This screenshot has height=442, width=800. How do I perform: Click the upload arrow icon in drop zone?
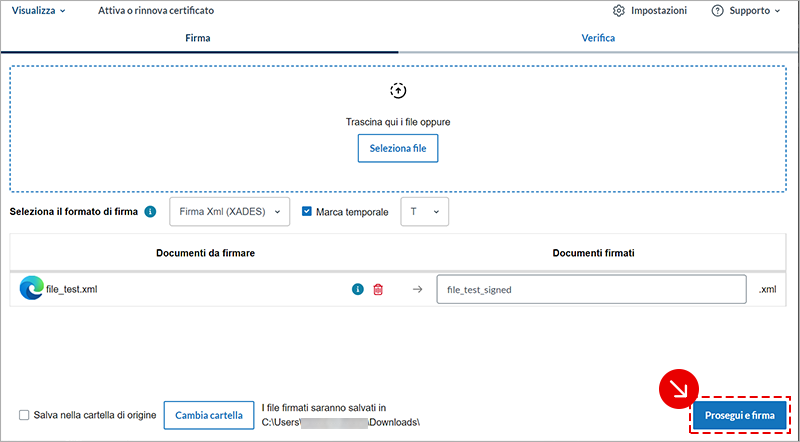coord(398,90)
